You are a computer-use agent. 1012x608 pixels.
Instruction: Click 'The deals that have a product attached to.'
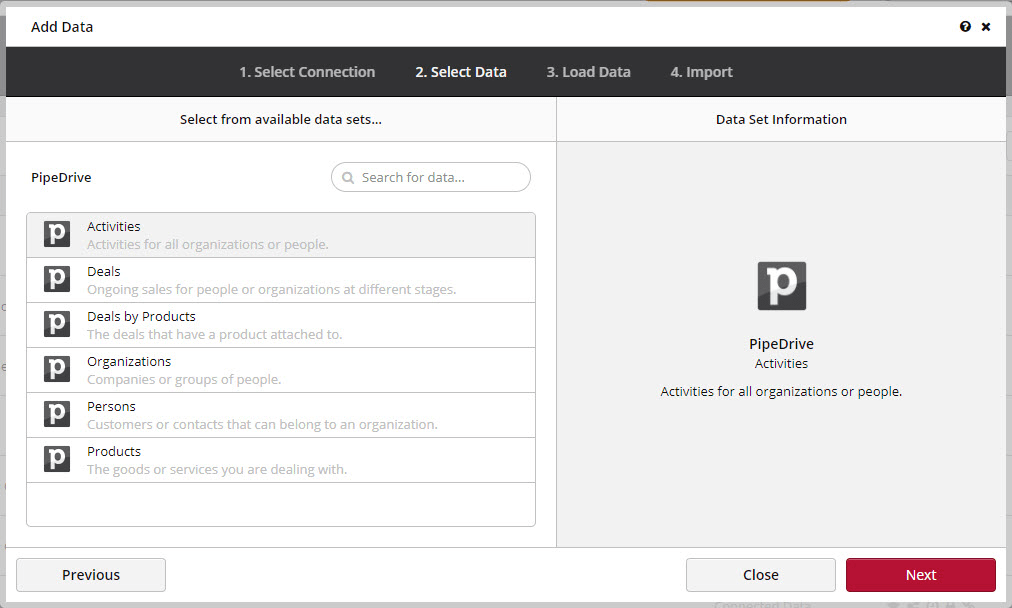[215, 334]
